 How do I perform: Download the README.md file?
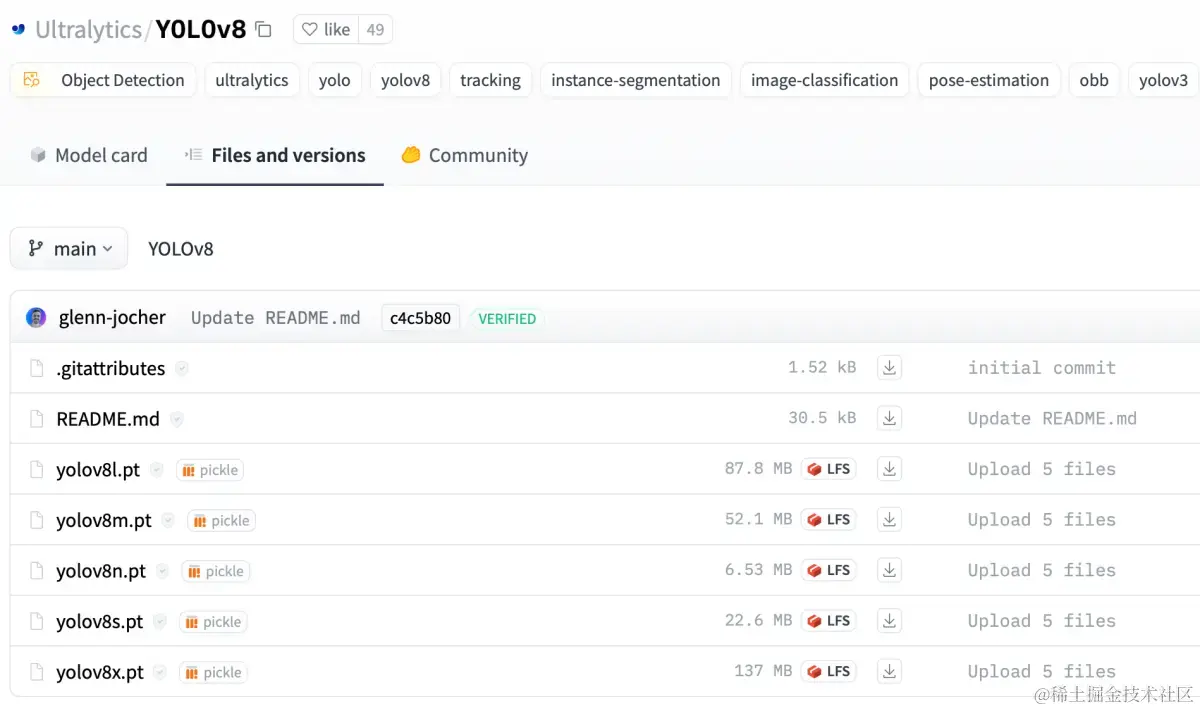[x=889, y=418]
